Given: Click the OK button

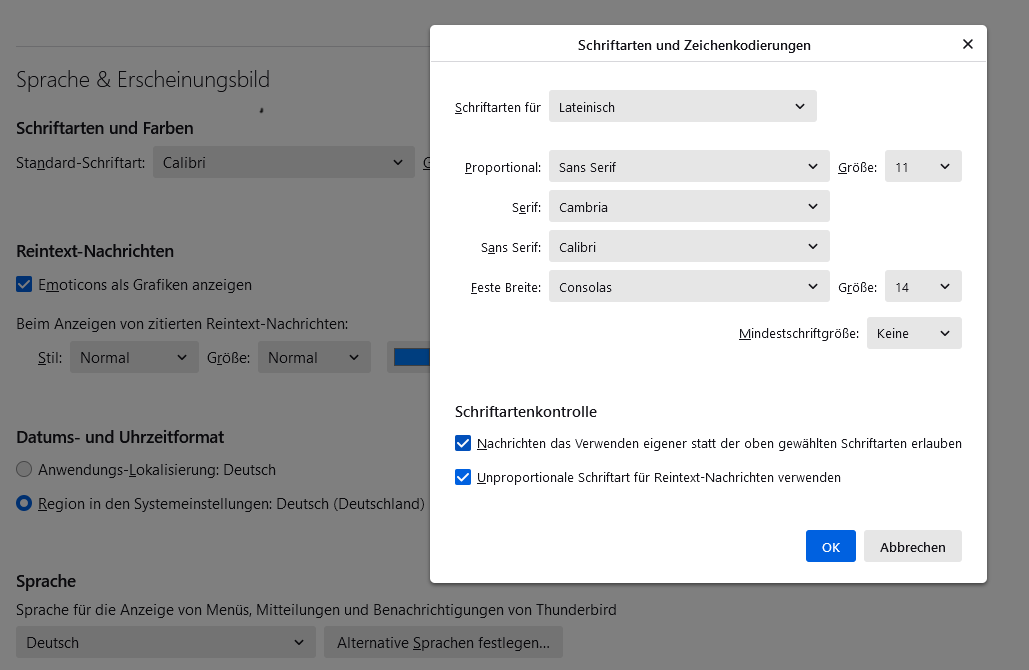Looking at the screenshot, I should [830, 547].
